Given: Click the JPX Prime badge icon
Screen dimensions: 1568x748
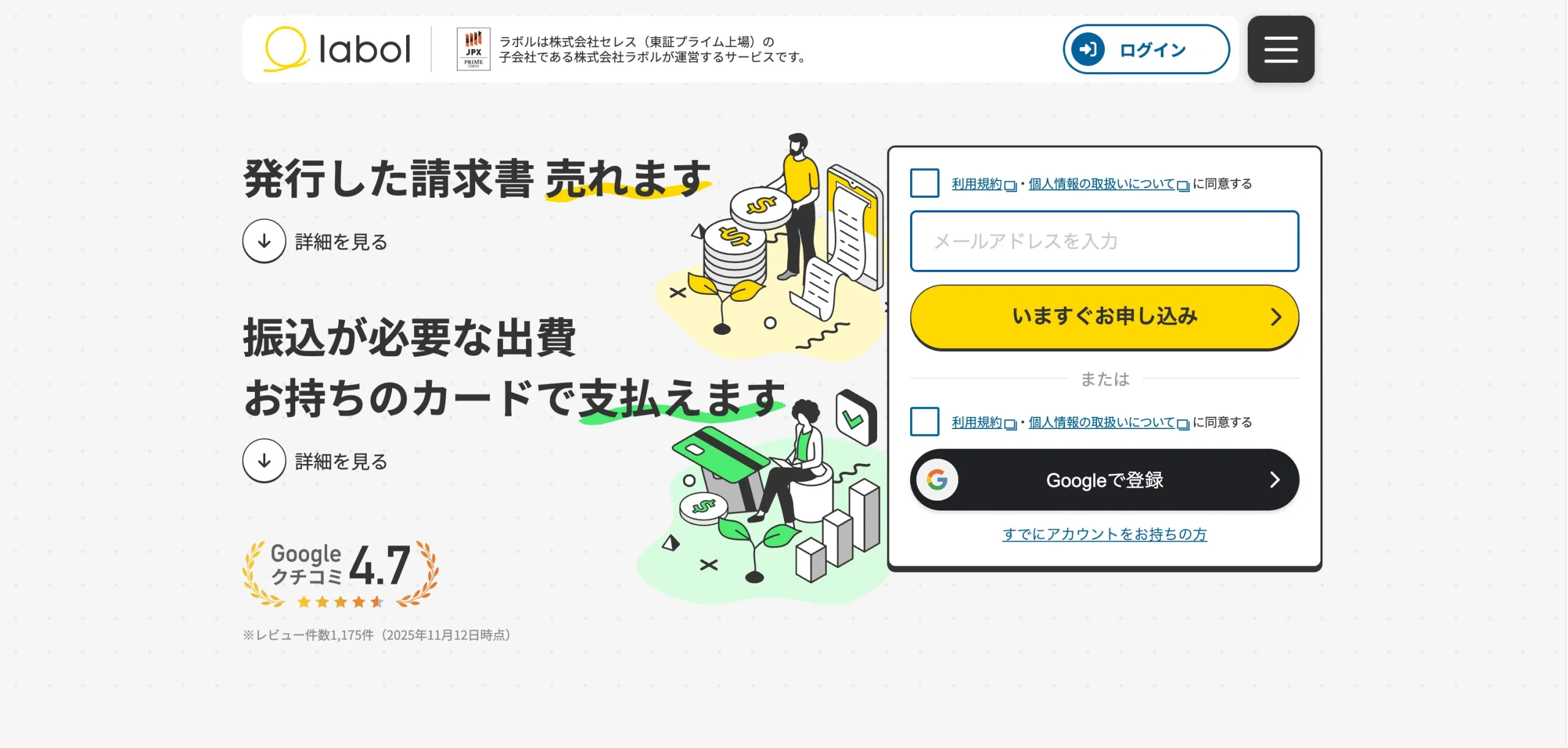Looking at the screenshot, I should pyautogui.click(x=473, y=49).
